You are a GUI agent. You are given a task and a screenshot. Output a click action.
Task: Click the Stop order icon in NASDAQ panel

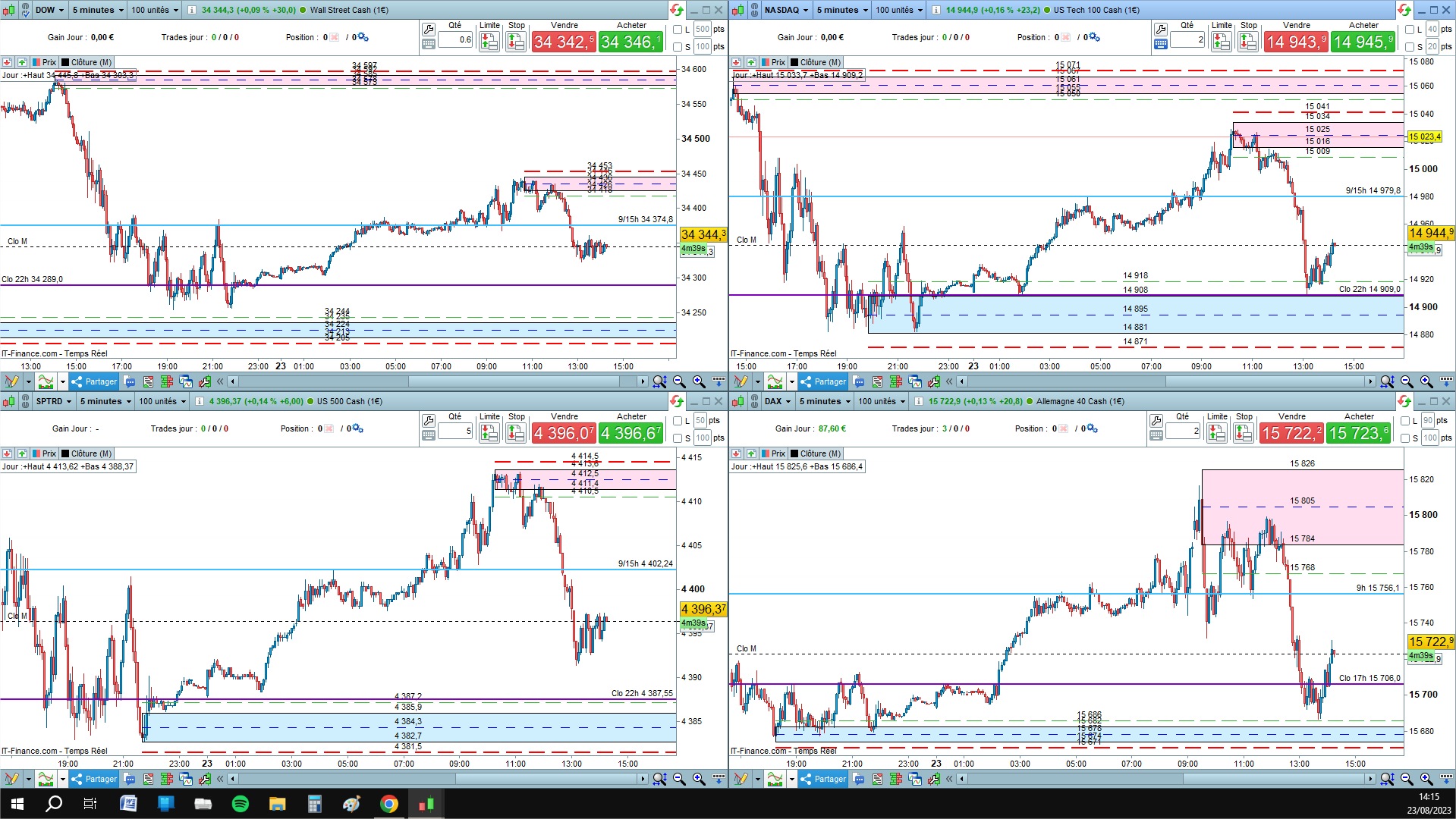(1248, 42)
